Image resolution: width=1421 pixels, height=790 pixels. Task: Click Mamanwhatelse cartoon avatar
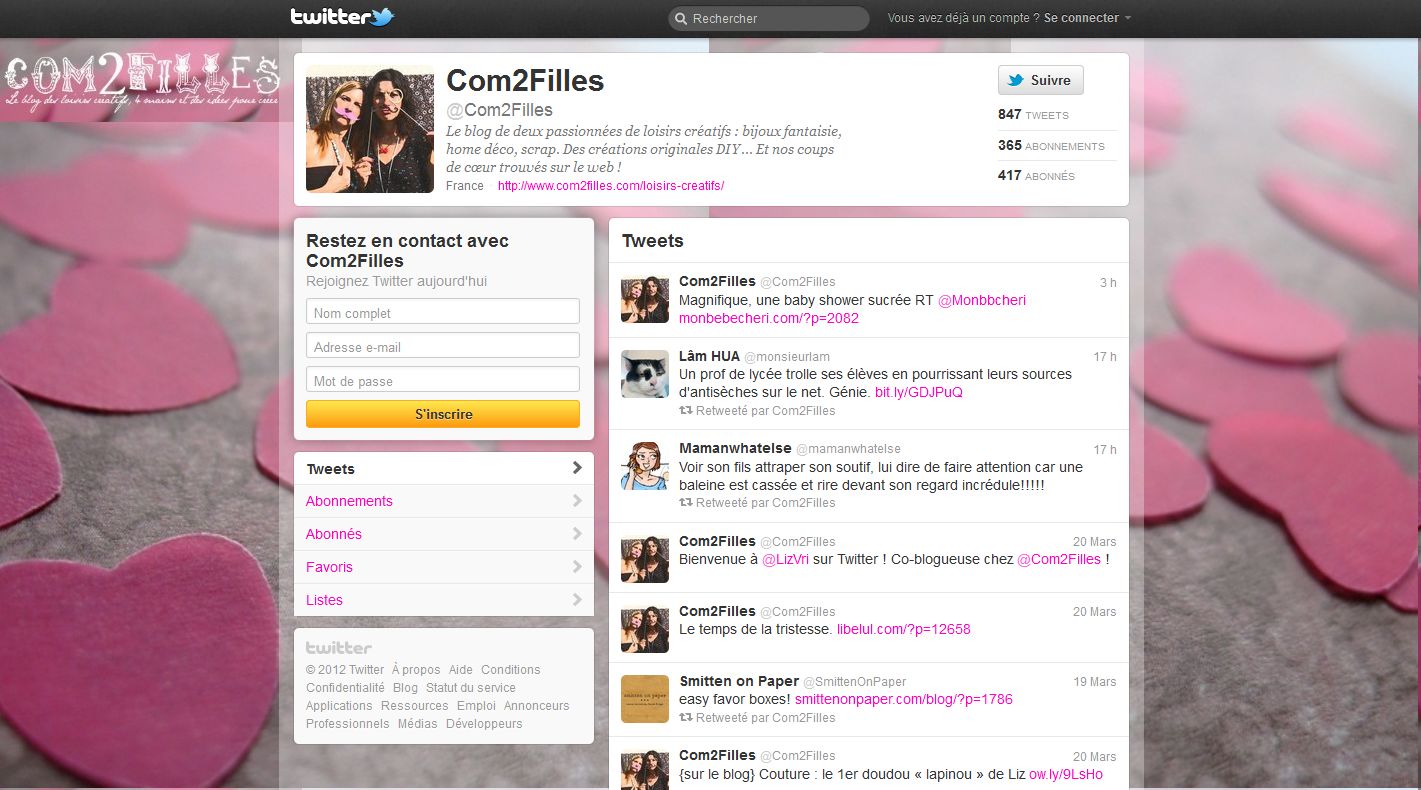(645, 466)
